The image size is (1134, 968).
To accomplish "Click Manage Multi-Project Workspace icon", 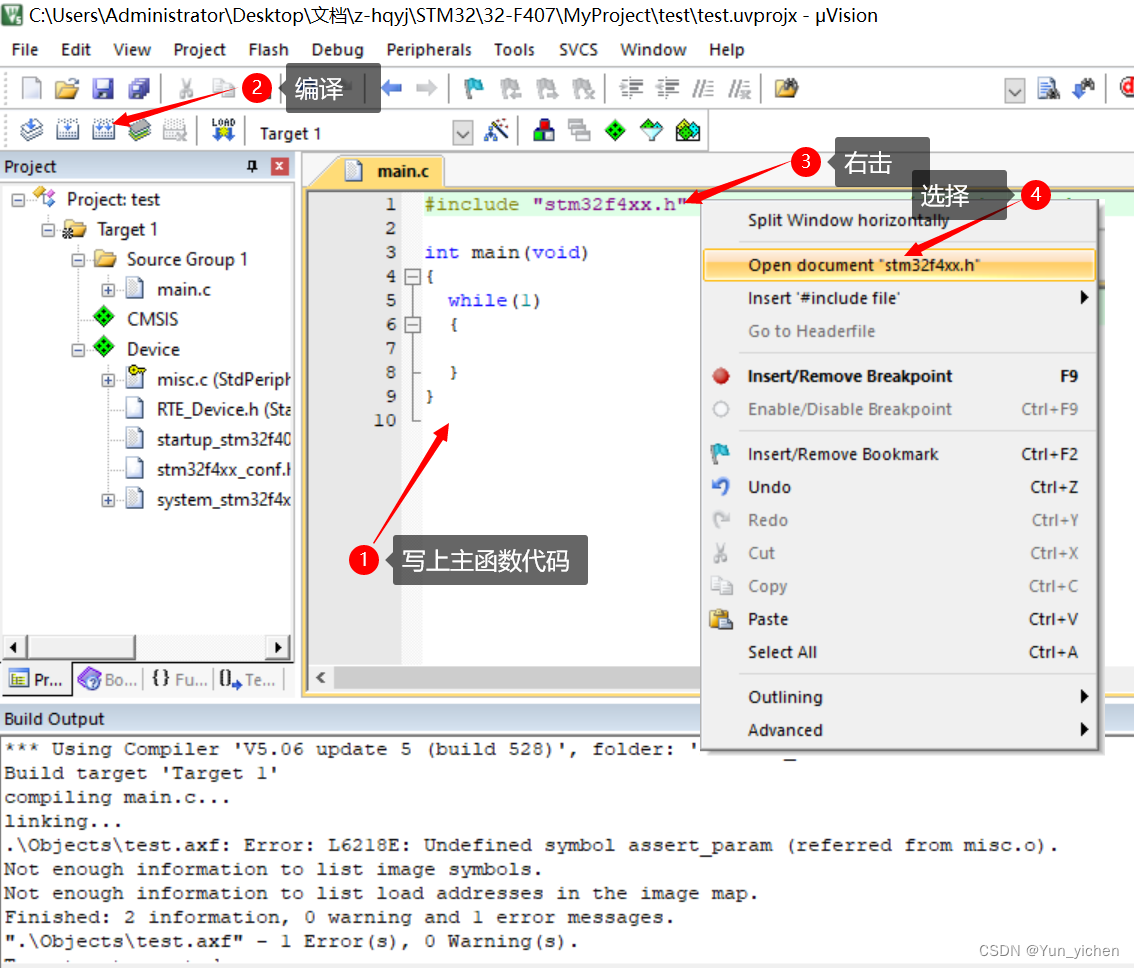I will (x=579, y=130).
